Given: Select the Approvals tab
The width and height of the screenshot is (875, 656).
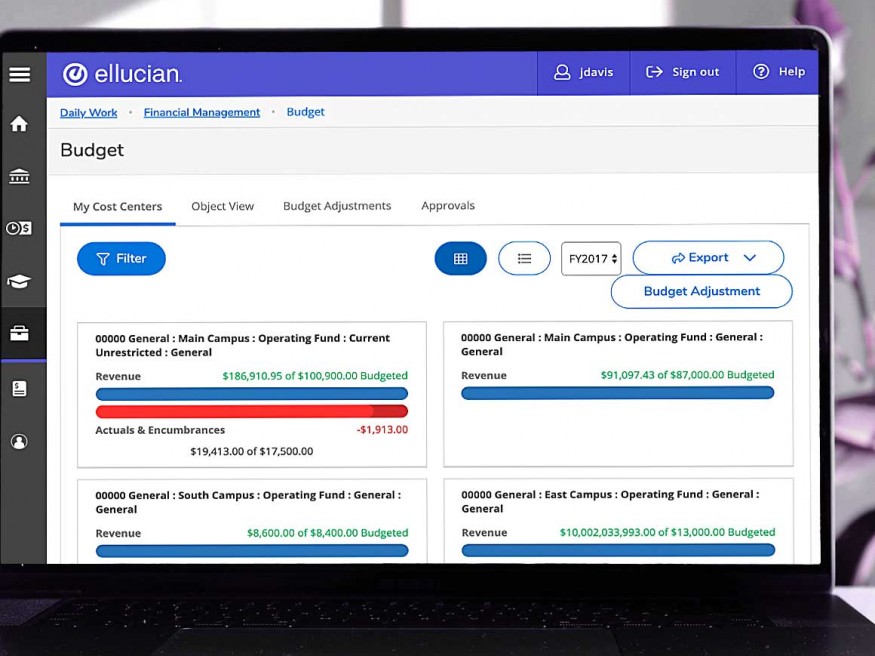Looking at the screenshot, I should tap(447, 206).
